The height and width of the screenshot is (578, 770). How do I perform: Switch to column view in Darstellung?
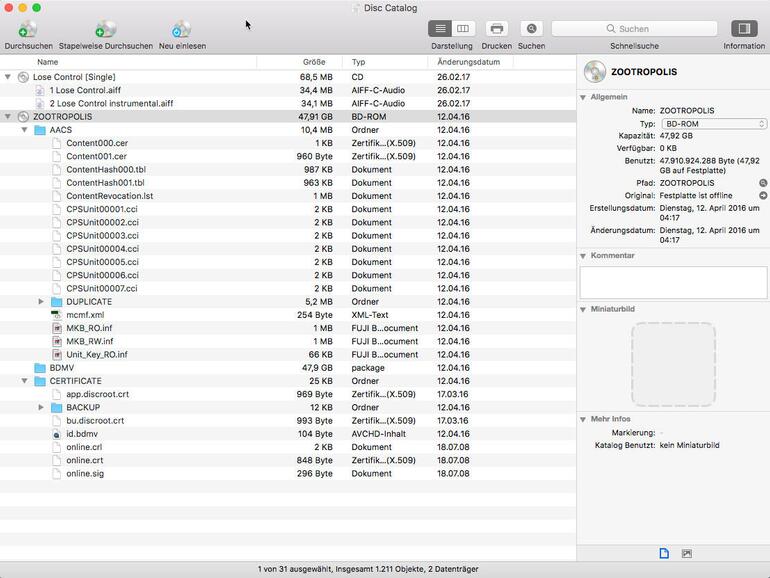pyautogui.click(x=463, y=29)
